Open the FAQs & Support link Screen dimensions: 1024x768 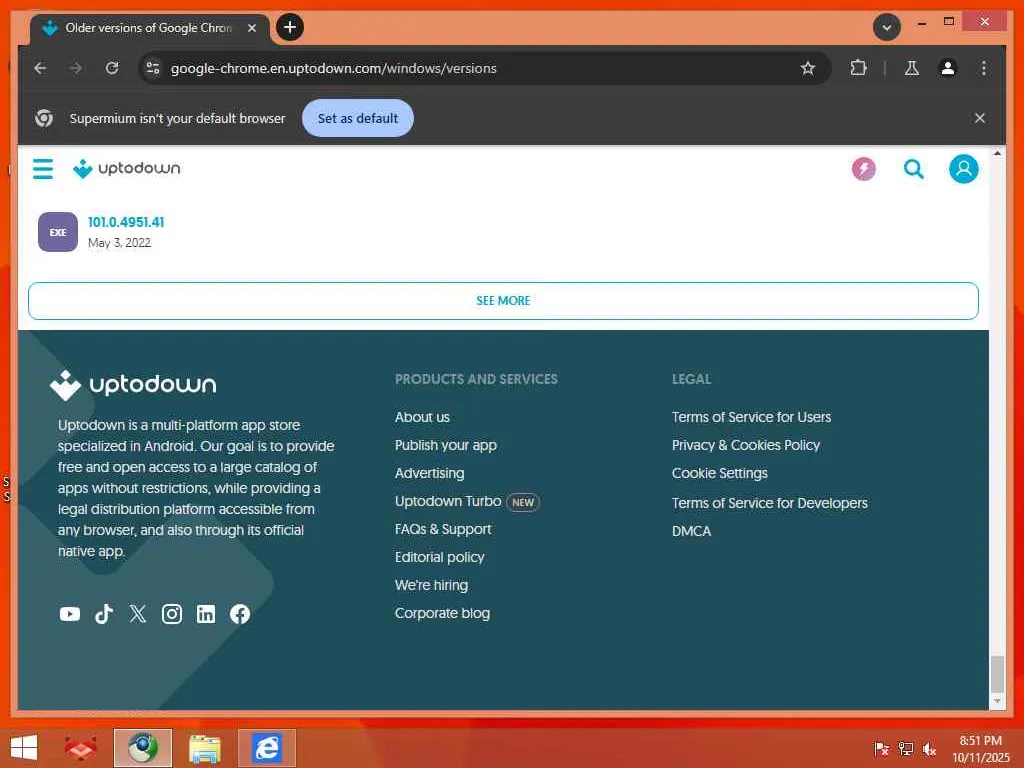[x=443, y=530]
